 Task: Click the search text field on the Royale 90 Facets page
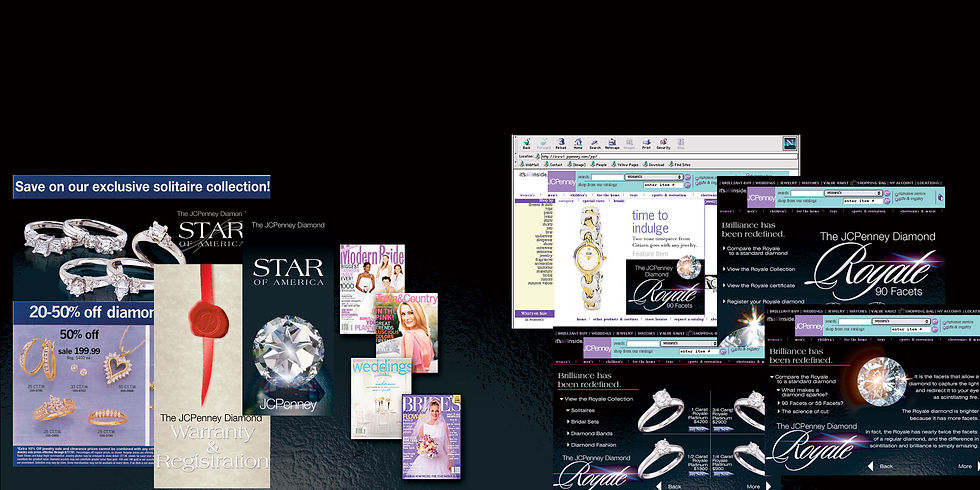coord(807,193)
